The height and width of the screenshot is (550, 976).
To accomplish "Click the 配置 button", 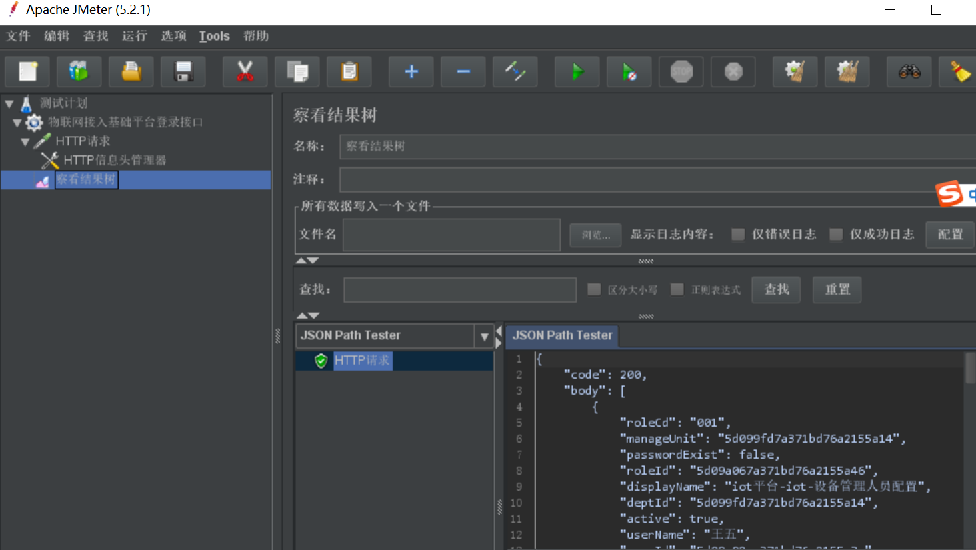I will 950,235.
